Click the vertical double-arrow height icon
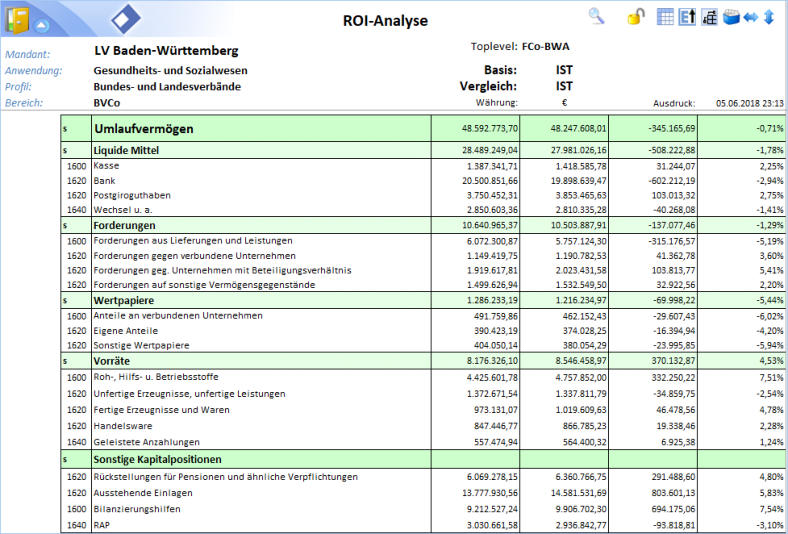 click(x=769, y=16)
